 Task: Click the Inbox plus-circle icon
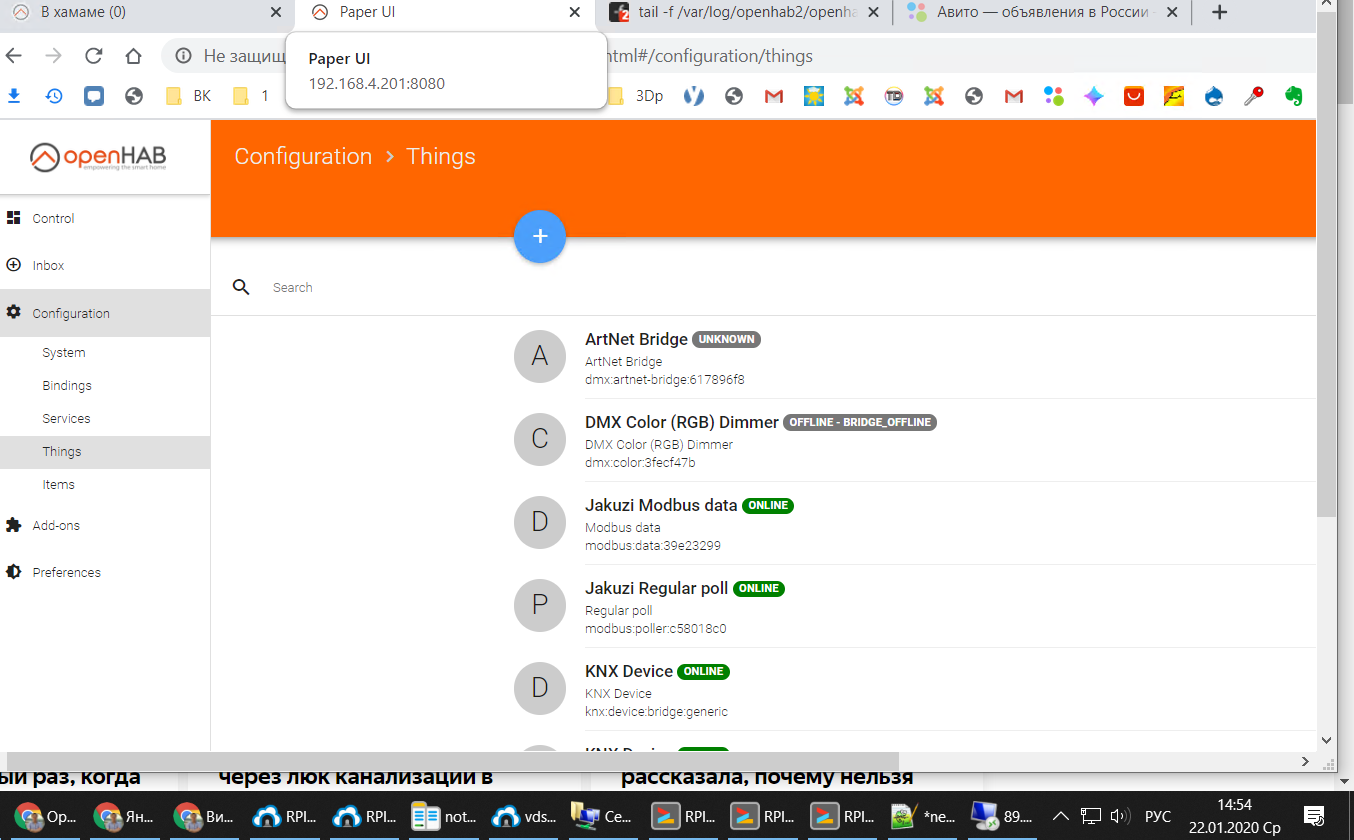tap(13, 265)
